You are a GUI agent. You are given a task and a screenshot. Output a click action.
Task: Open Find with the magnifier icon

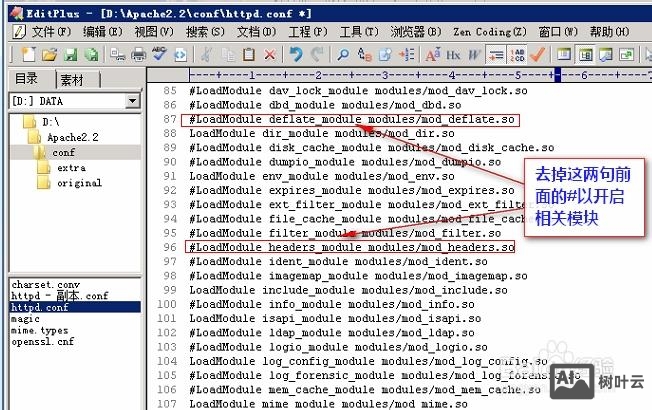pyautogui.click(x=343, y=54)
